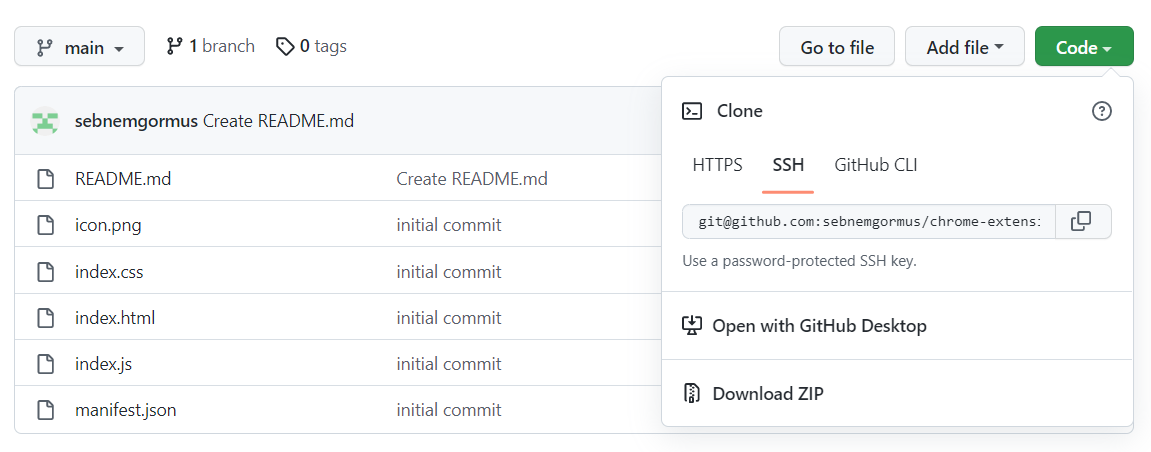The height and width of the screenshot is (452, 1151).
Task: Switch to the GitHub CLI tab
Action: tap(876, 165)
